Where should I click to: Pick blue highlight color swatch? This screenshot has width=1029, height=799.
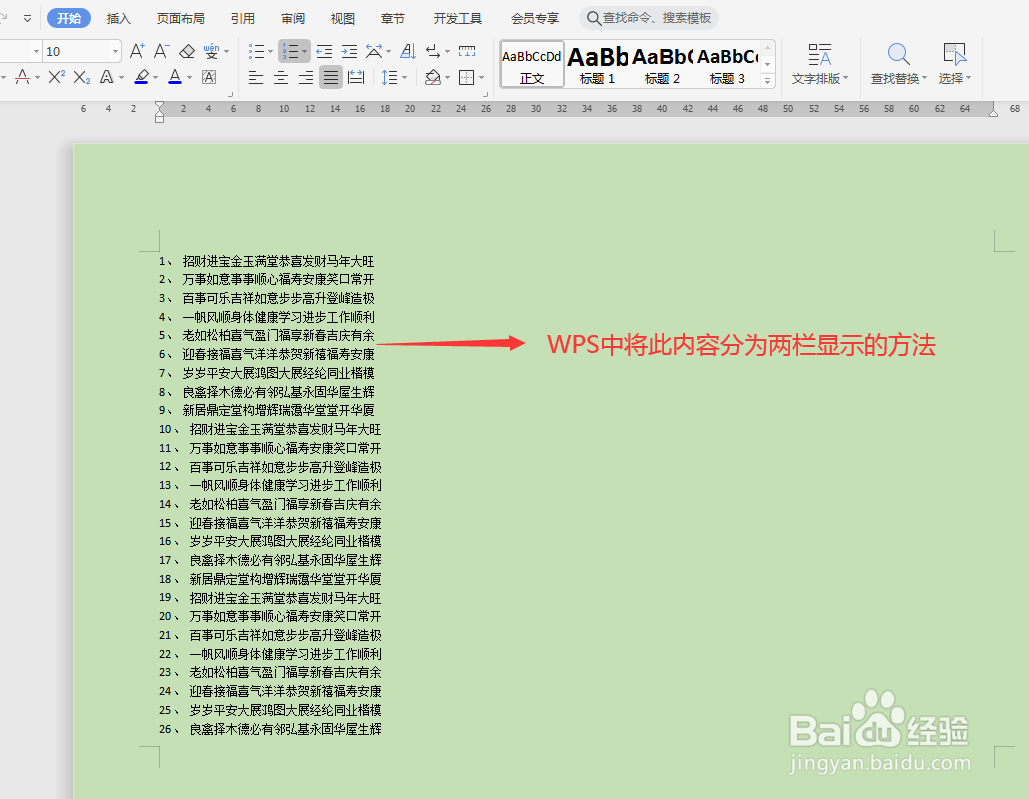click(x=141, y=77)
